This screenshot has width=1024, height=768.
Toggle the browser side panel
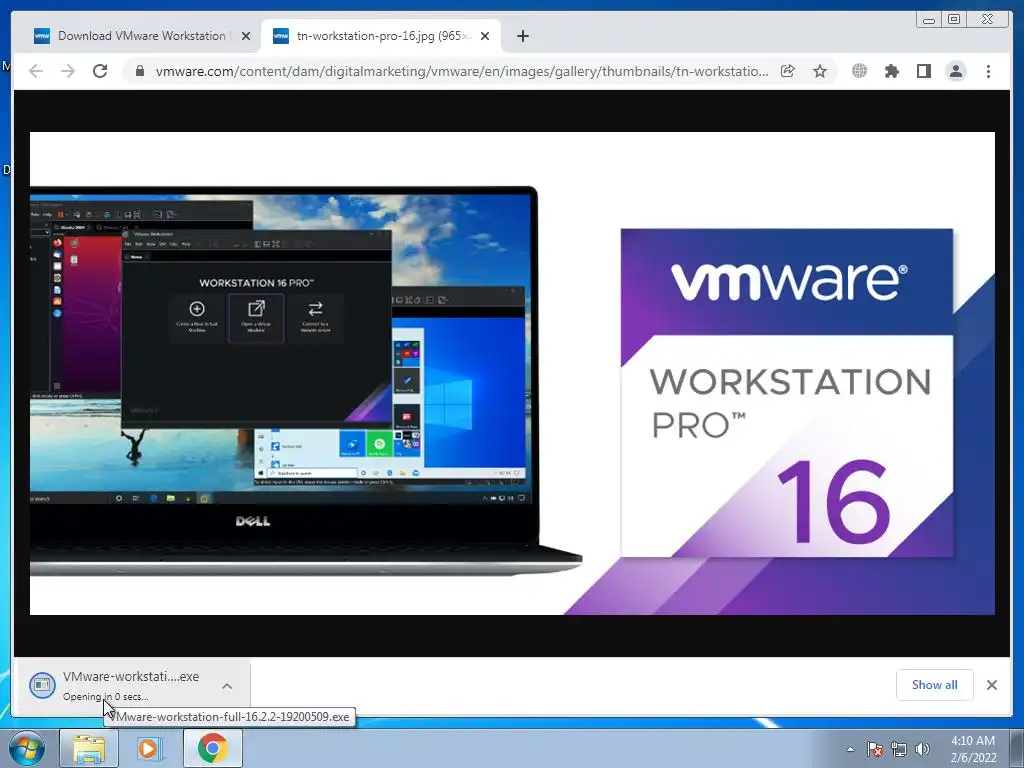923,71
